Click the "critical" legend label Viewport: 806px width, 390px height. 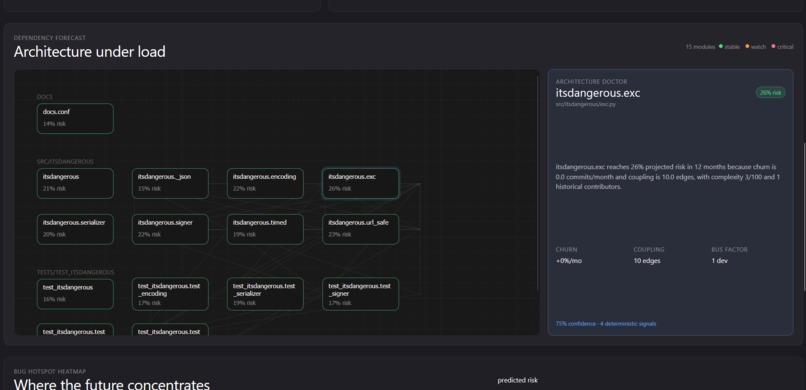(785, 47)
